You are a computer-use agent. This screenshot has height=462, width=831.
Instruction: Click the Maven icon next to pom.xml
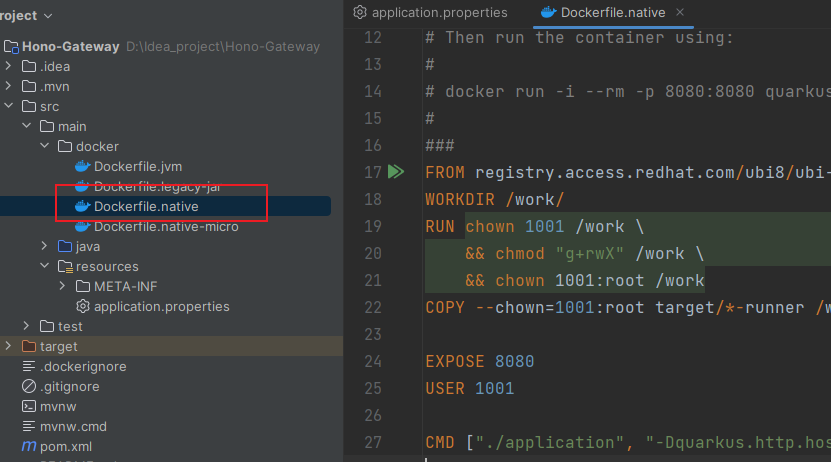tap(29, 446)
